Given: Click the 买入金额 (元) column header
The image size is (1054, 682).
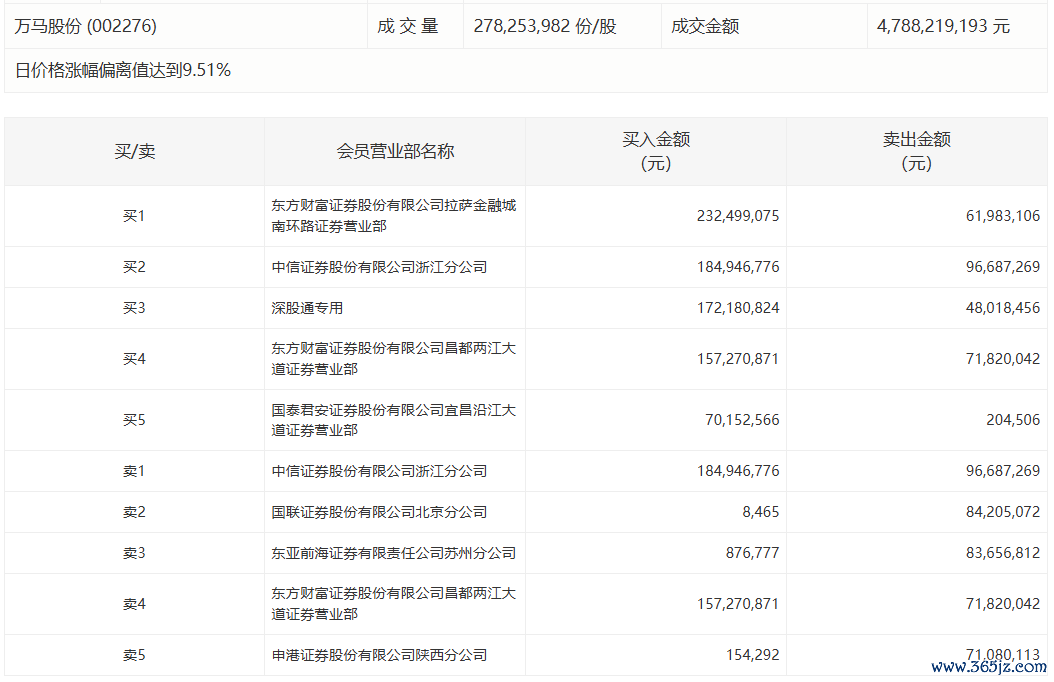Looking at the screenshot, I should point(656,151).
